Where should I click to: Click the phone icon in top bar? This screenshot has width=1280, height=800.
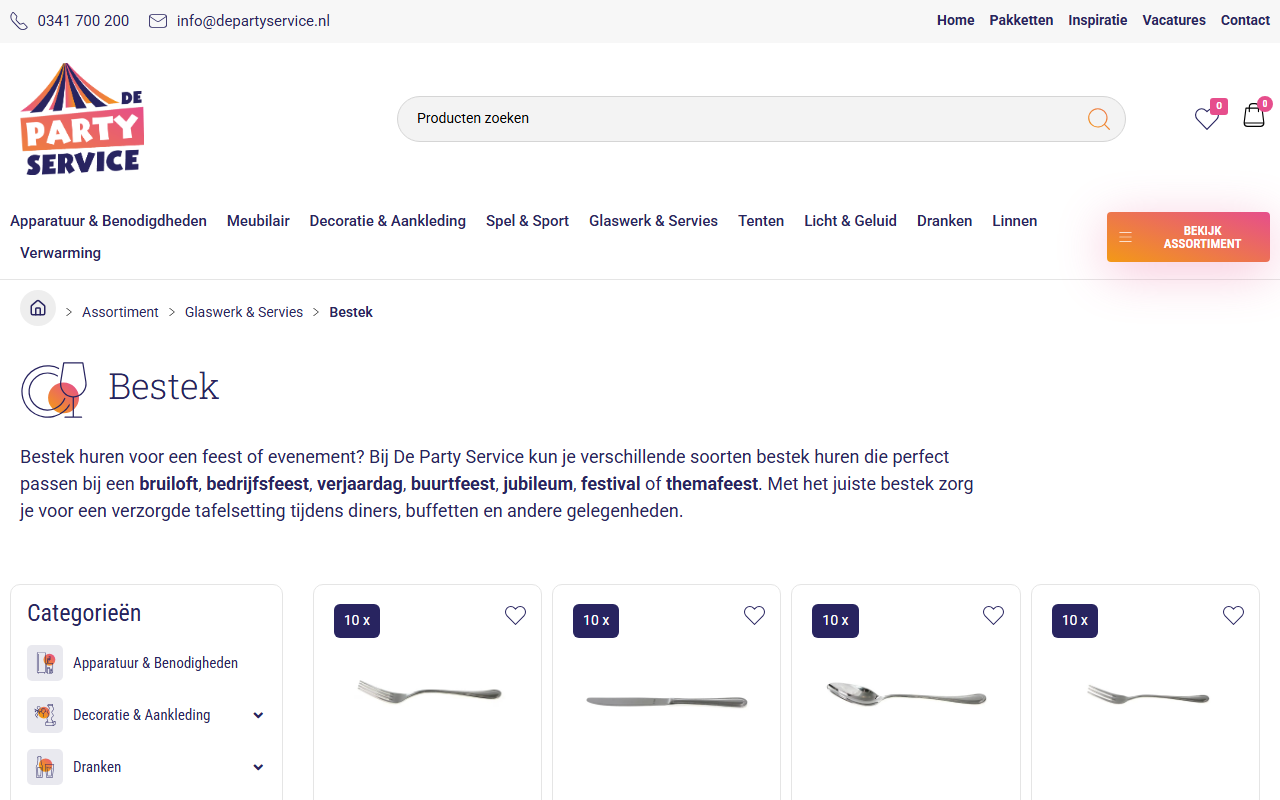pos(19,21)
